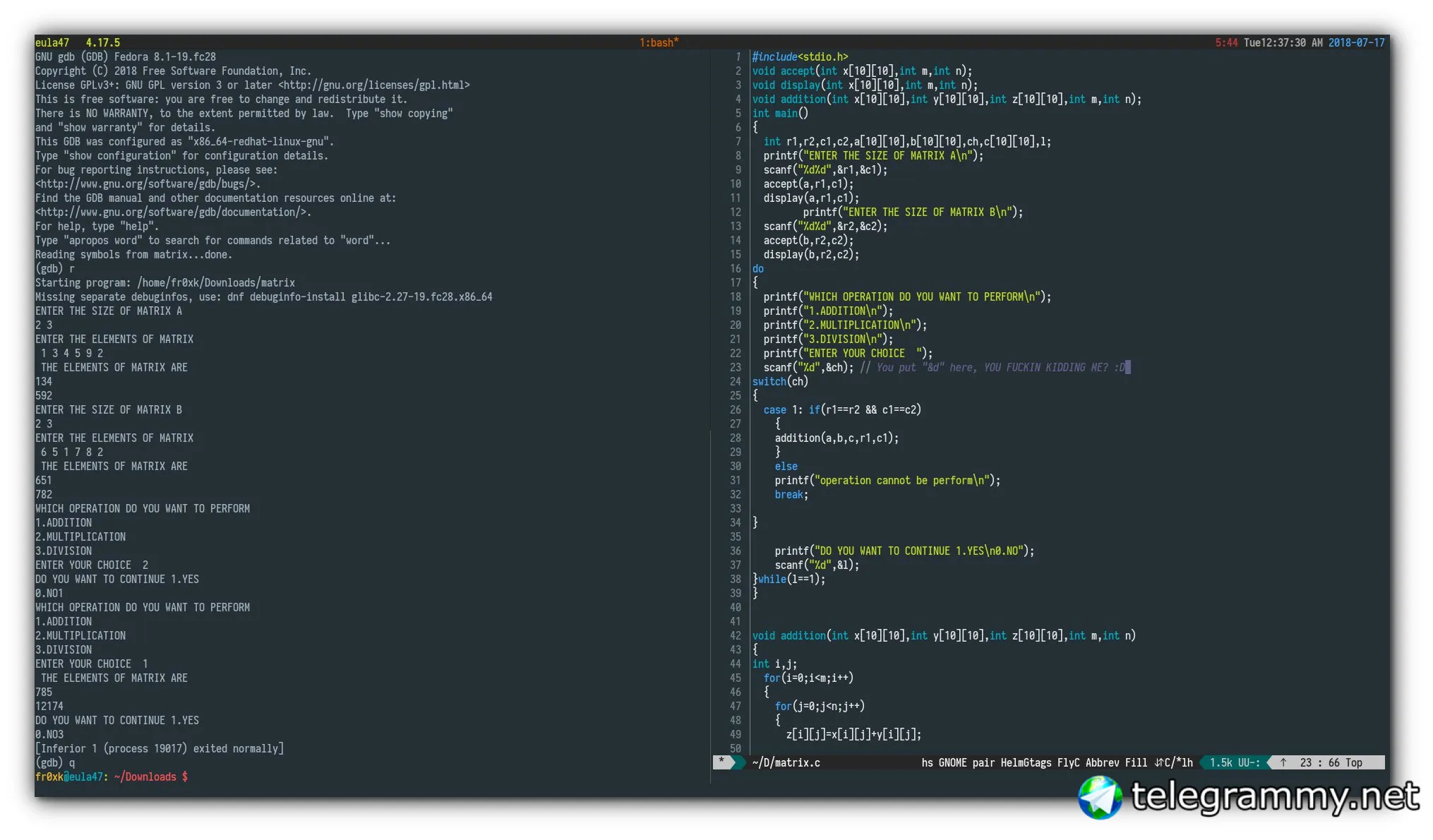Open the gdb documentation URL link
This screenshot has height=840, width=1433.
(x=173, y=212)
